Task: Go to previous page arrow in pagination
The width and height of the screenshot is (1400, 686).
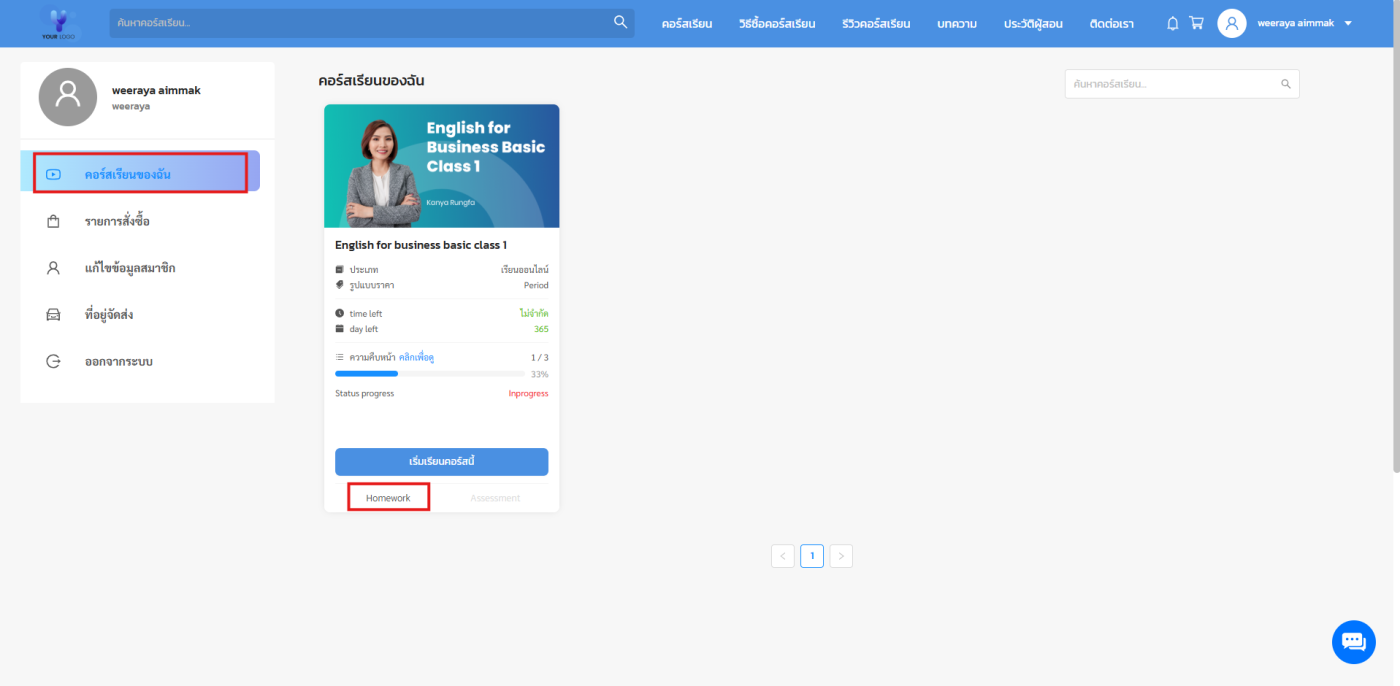Action: click(783, 556)
